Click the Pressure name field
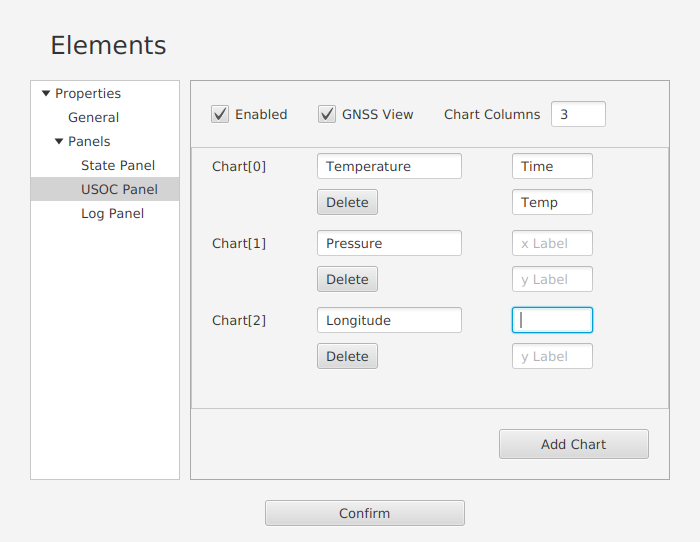The width and height of the screenshot is (700, 542). tap(389, 243)
